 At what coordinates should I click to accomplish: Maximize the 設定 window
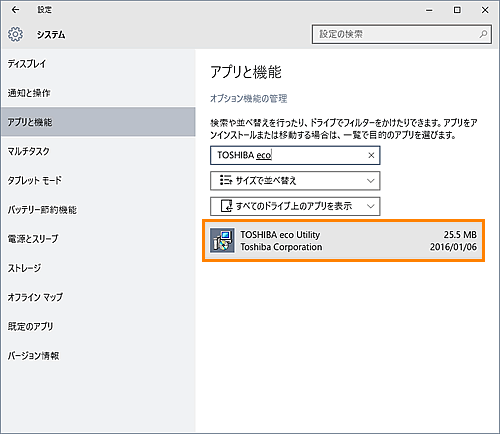tap(457, 10)
